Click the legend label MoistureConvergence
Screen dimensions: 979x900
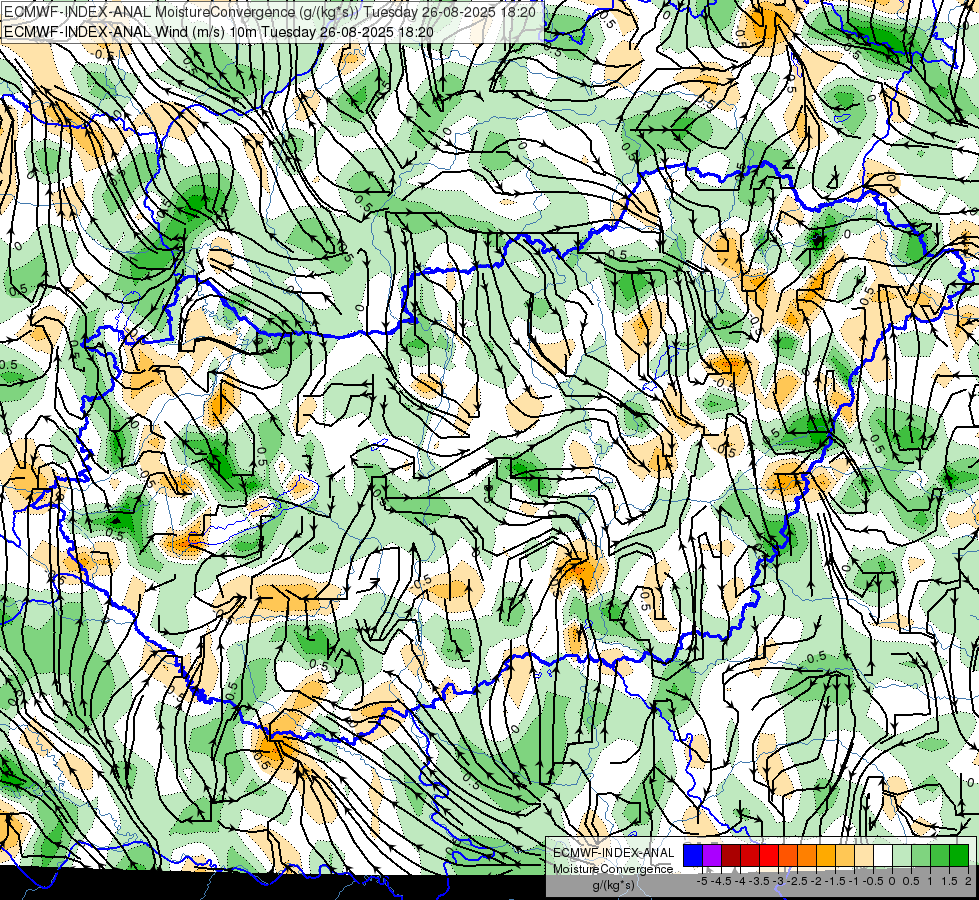click(x=613, y=869)
